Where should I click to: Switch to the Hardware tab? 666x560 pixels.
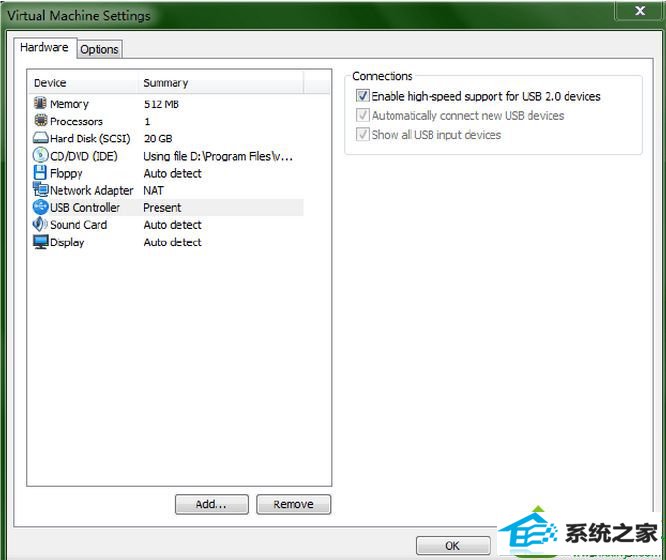point(44,47)
